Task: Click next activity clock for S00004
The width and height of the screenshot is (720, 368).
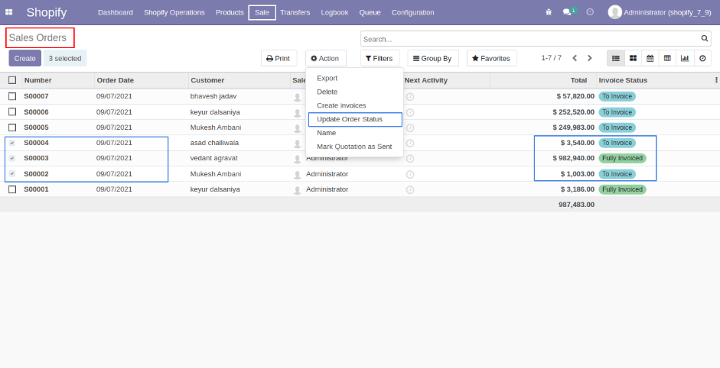Action: tap(410, 143)
